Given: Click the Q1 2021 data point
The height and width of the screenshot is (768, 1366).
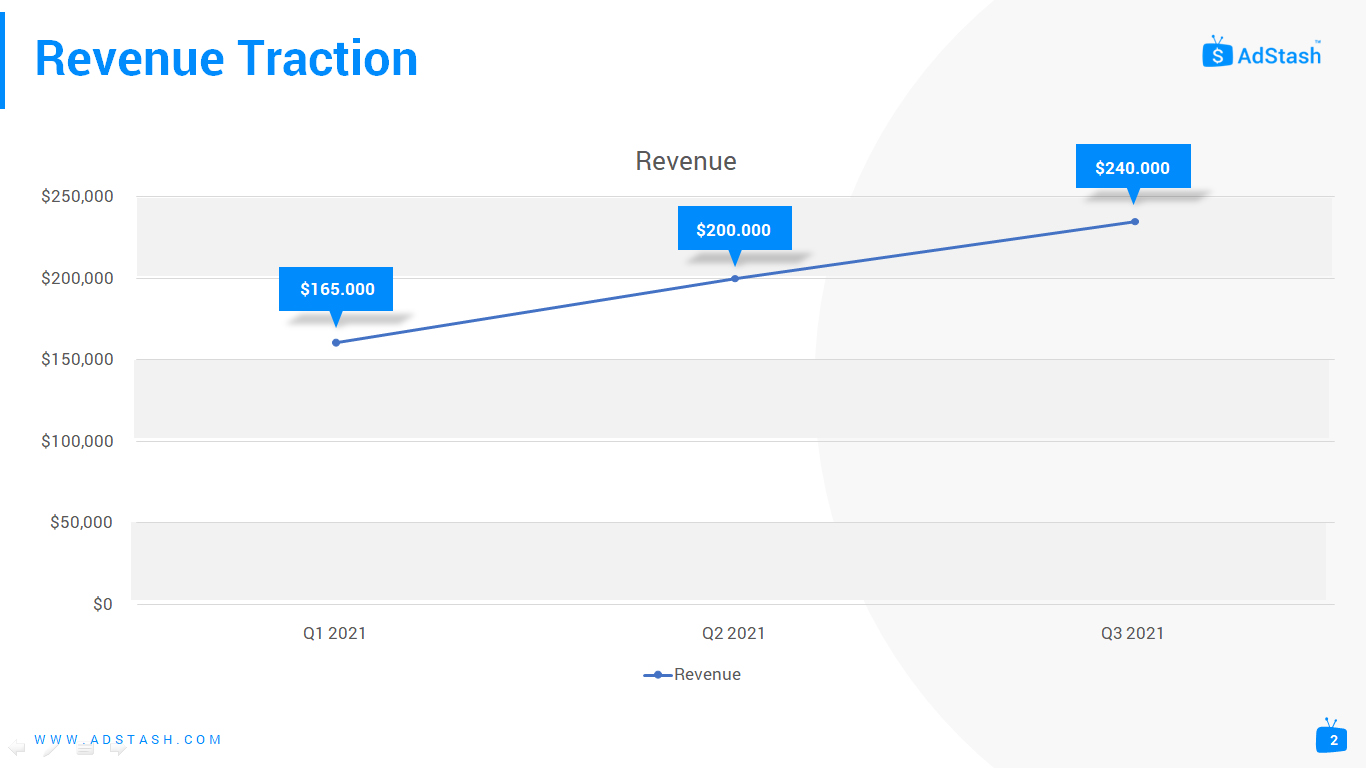Looking at the screenshot, I should tap(336, 342).
